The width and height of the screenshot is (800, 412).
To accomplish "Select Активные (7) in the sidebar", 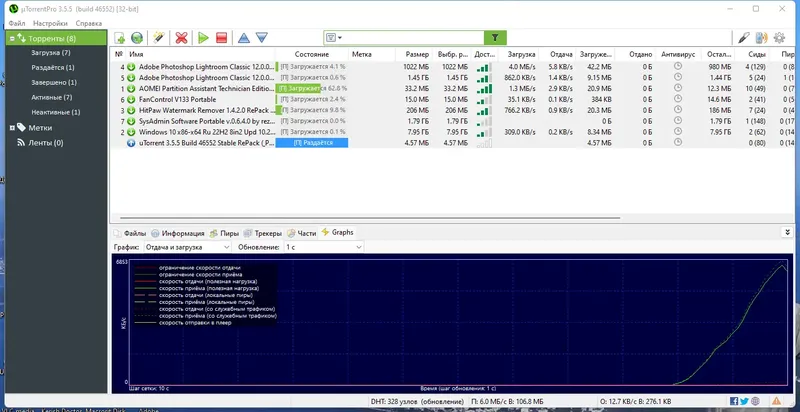I will tap(52, 97).
